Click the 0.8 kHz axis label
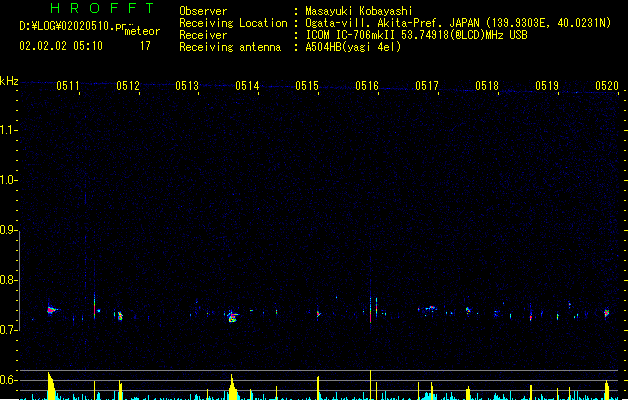The image size is (629, 400). [x=9, y=280]
